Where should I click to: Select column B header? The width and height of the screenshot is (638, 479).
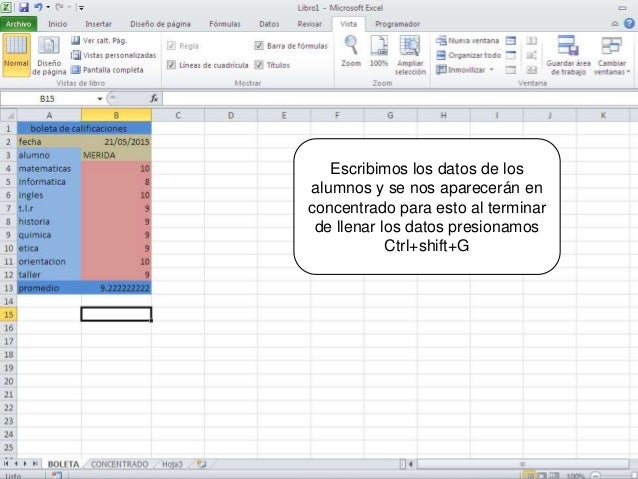pos(116,116)
